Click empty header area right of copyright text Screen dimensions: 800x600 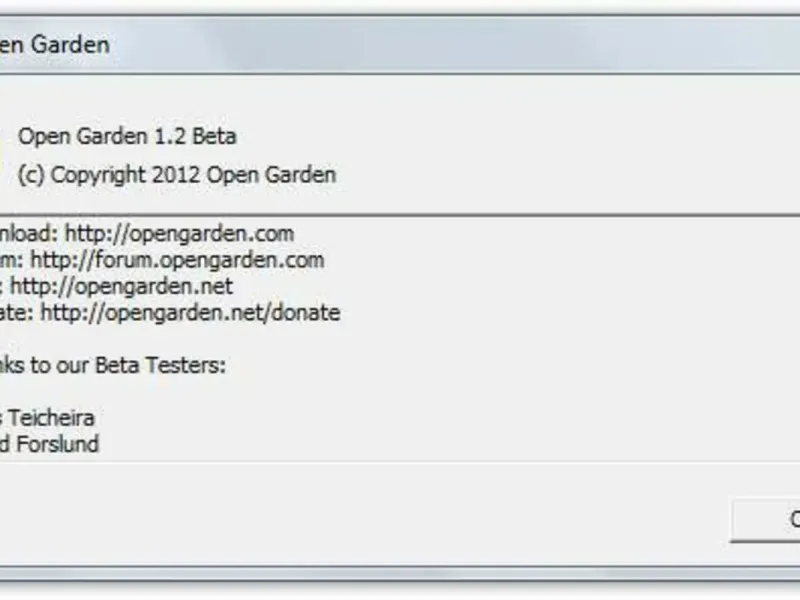point(550,175)
